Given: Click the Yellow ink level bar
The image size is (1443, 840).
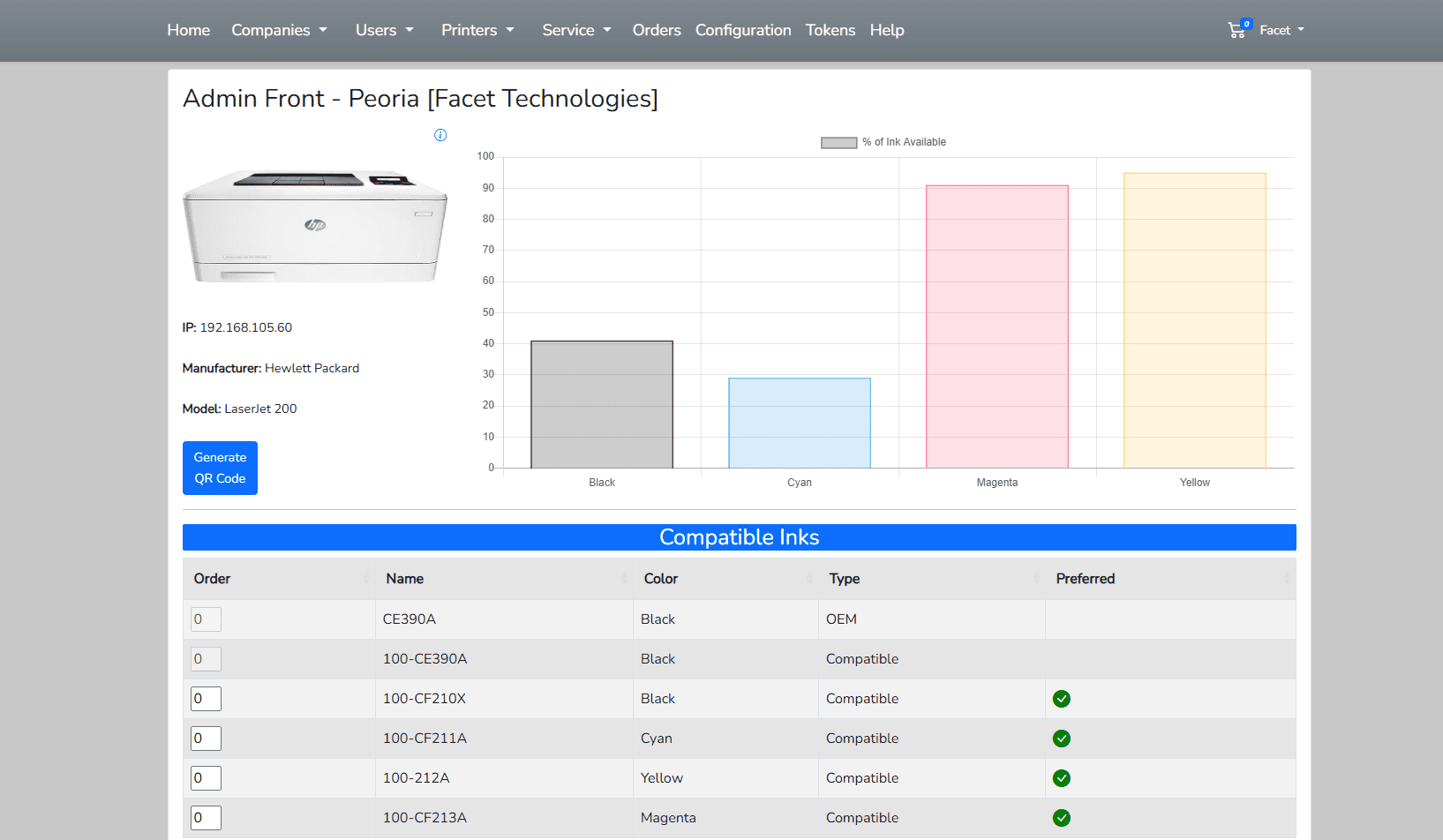Looking at the screenshot, I should pyautogui.click(x=1195, y=320).
